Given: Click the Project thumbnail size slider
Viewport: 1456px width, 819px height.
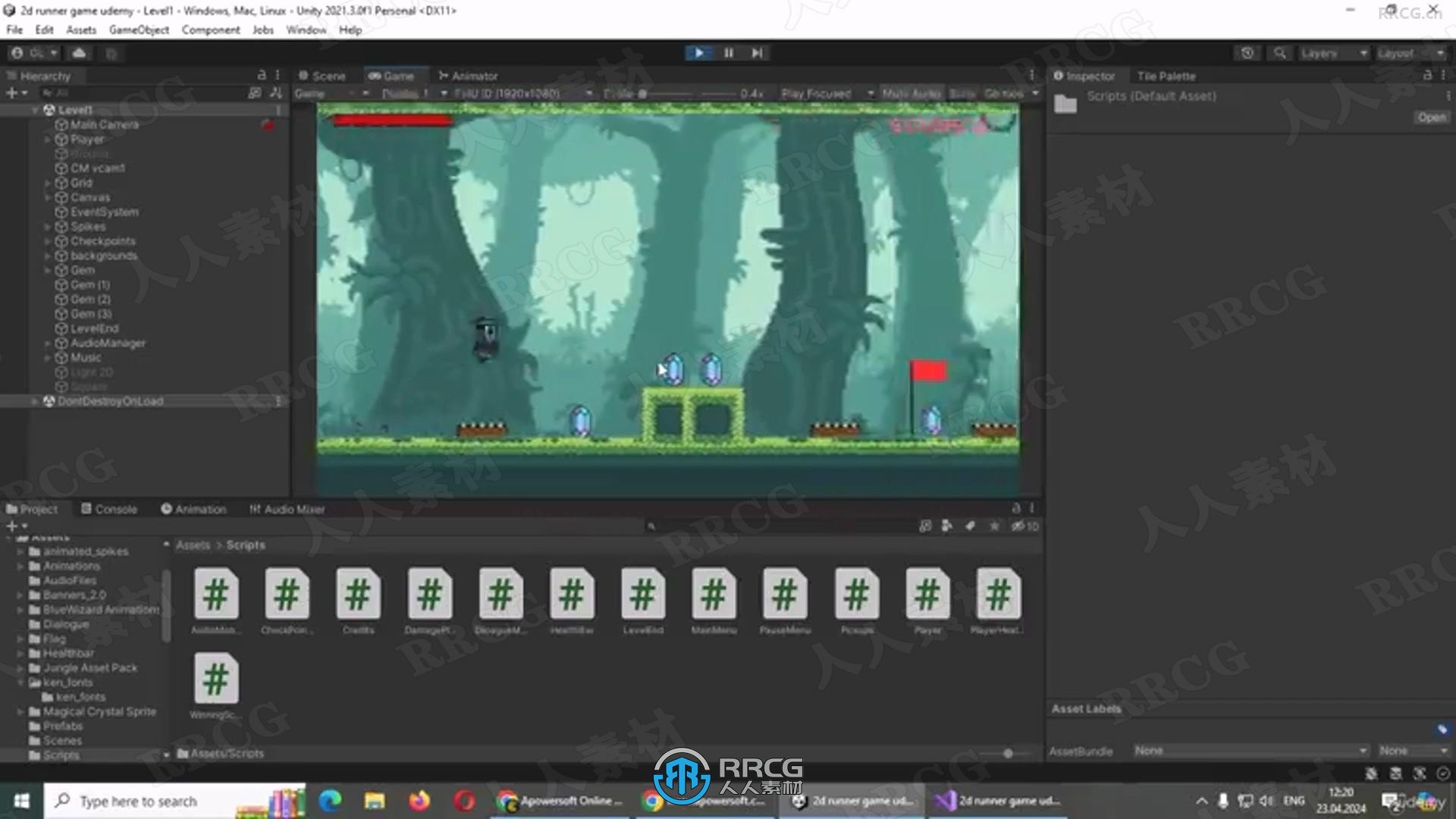Looking at the screenshot, I should tap(1007, 753).
